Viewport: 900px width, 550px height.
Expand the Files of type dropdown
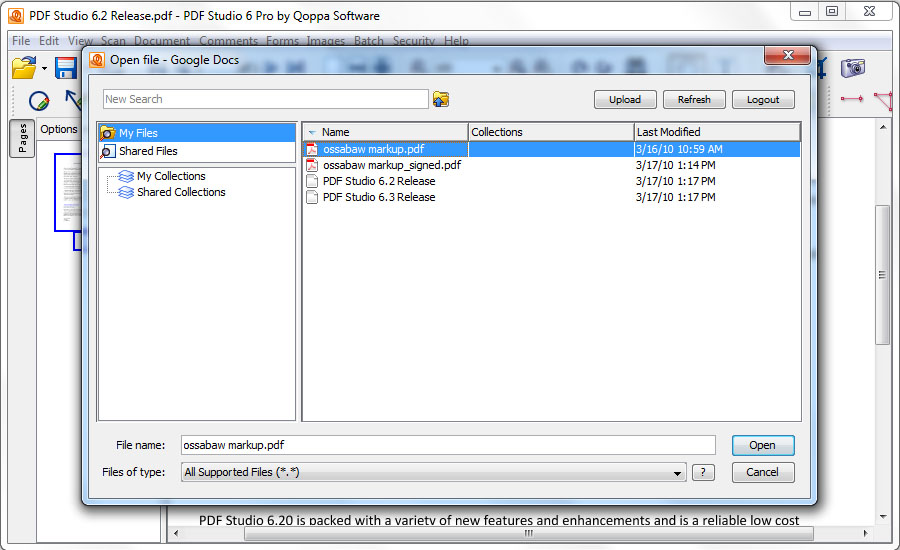pyautogui.click(x=677, y=473)
